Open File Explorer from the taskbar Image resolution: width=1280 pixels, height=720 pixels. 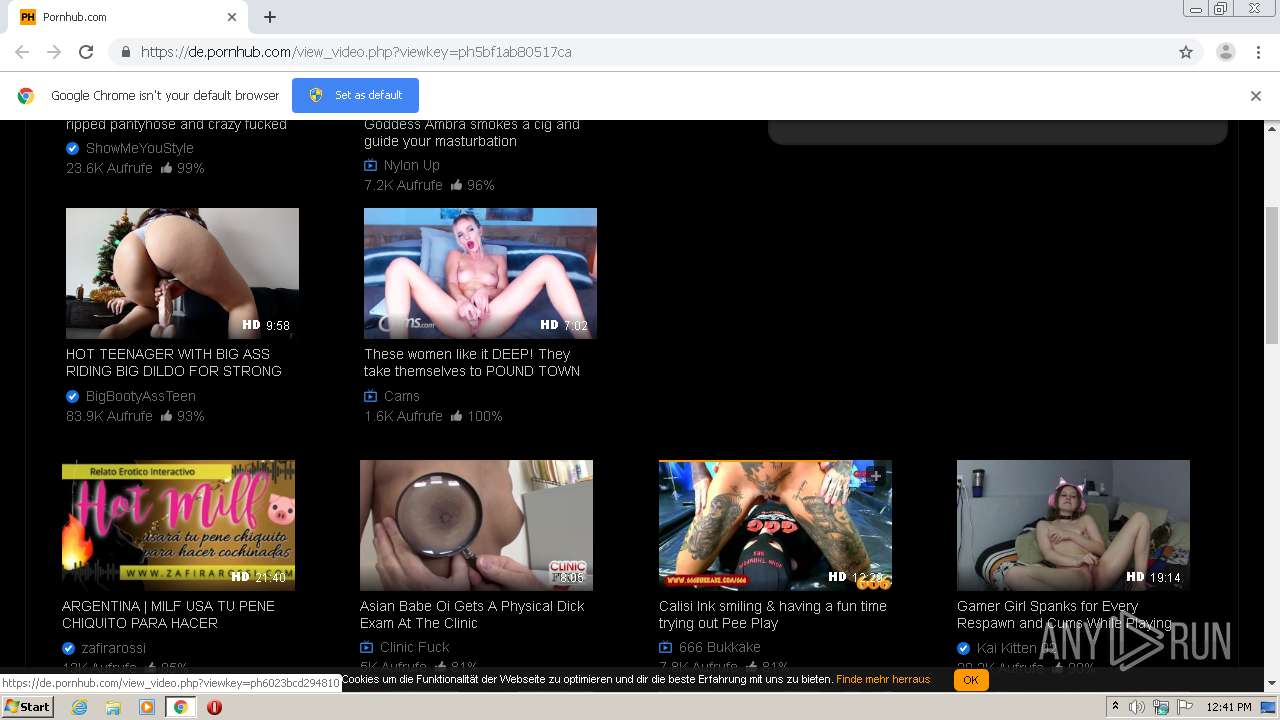(x=113, y=707)
